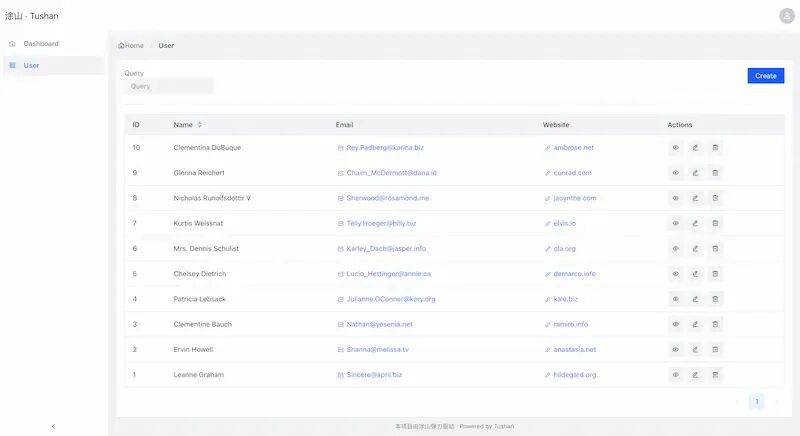This screenshot has width=800, height=436.
Task: Edit the Ervin Howell row
Action: click(x=695, y=350)
